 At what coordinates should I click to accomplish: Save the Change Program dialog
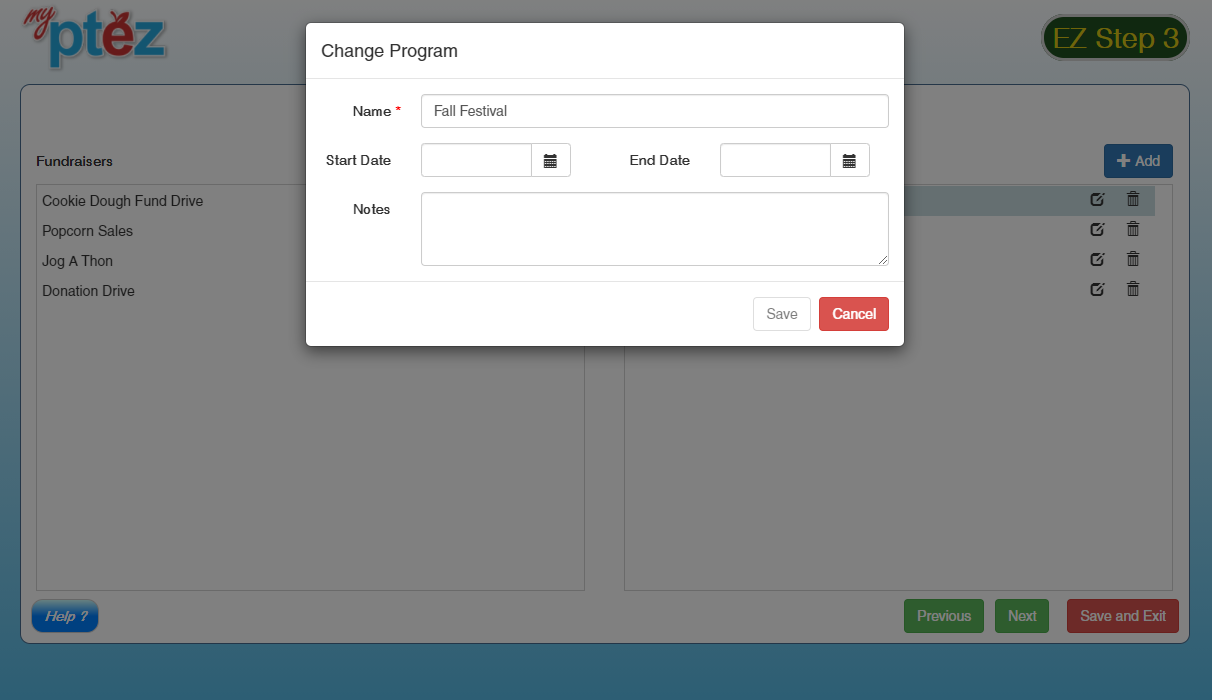coord(781,314)
